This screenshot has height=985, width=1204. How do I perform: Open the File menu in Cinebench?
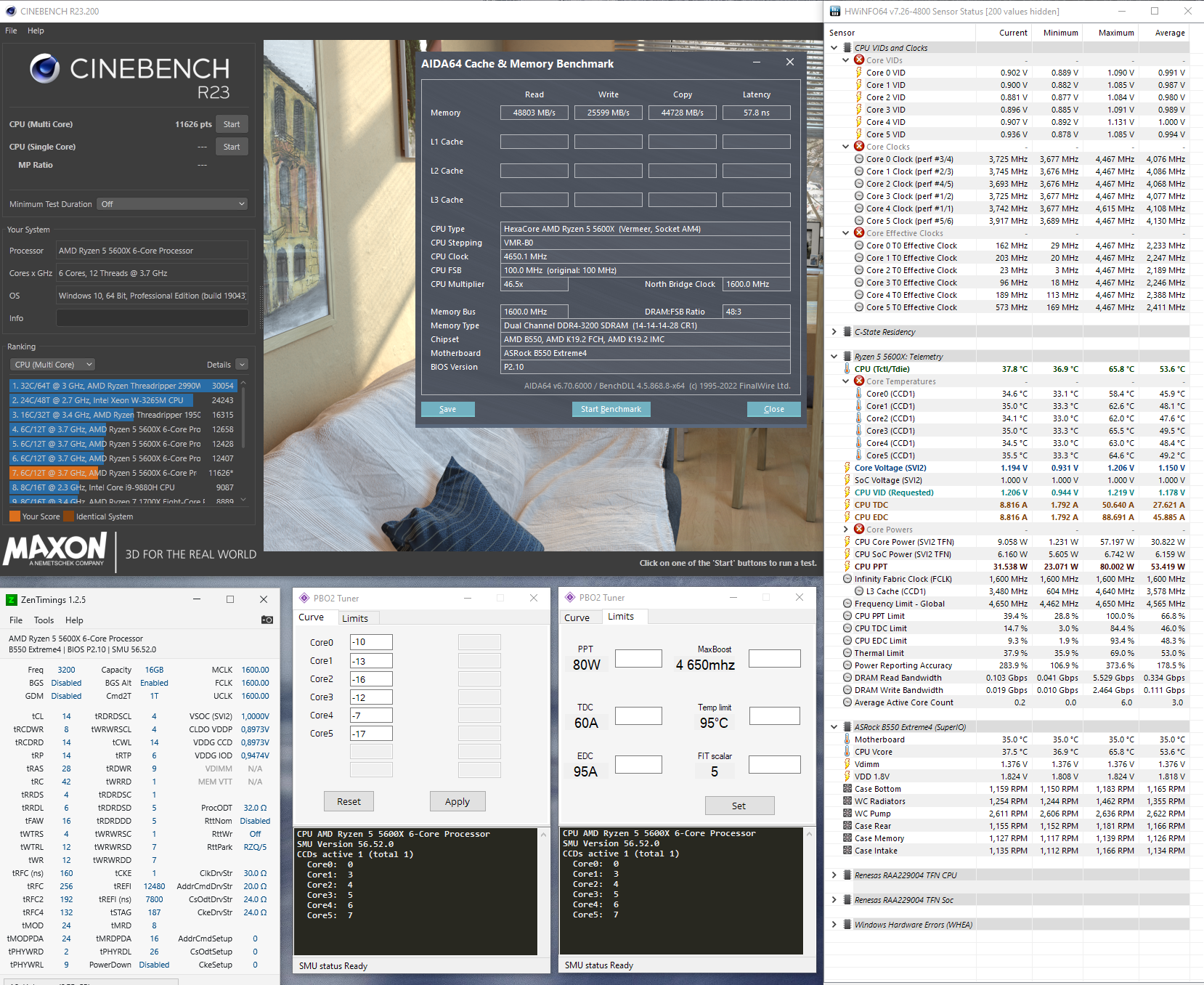11,31
